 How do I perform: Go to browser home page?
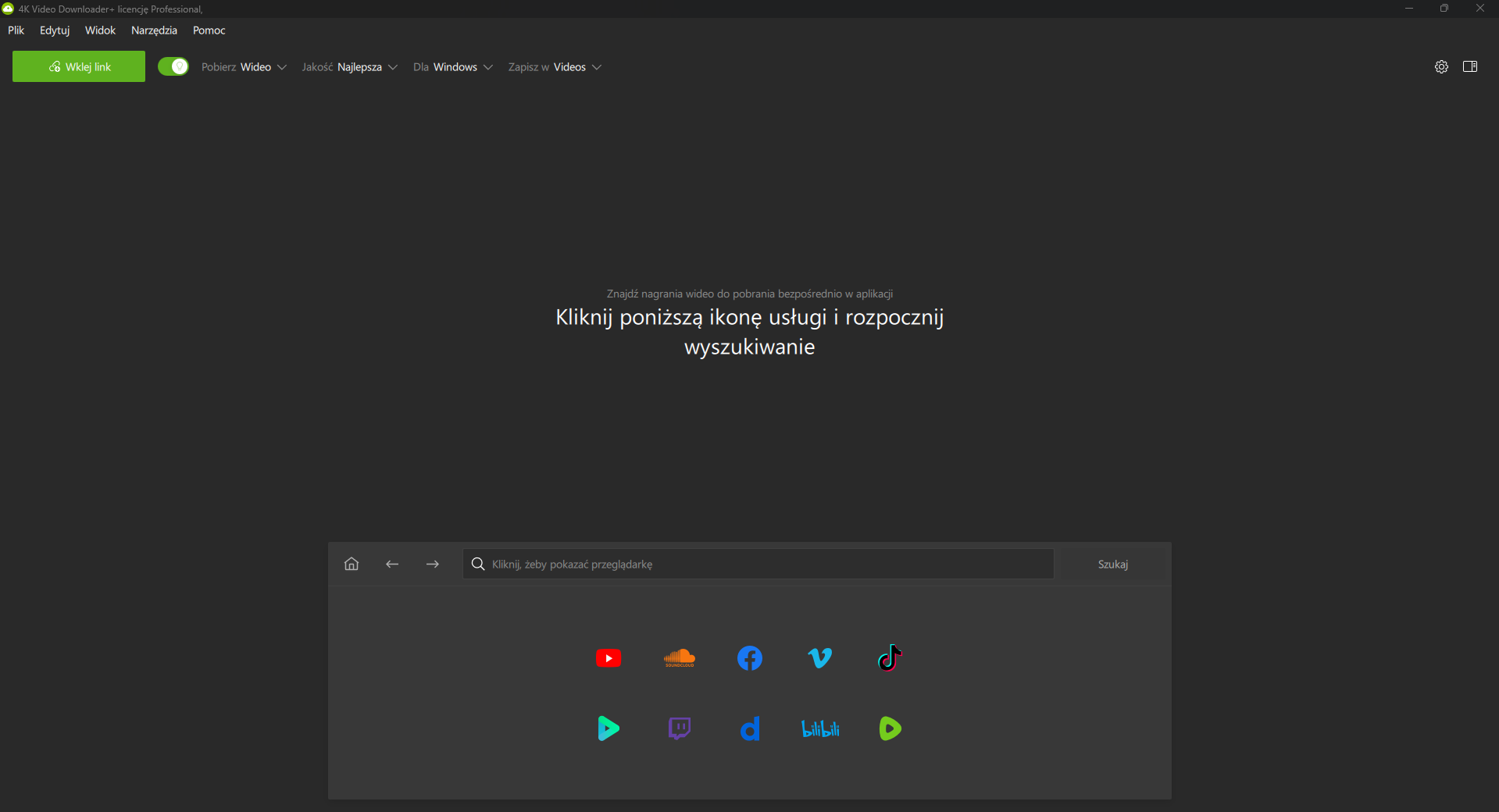[x=352, y=564]
